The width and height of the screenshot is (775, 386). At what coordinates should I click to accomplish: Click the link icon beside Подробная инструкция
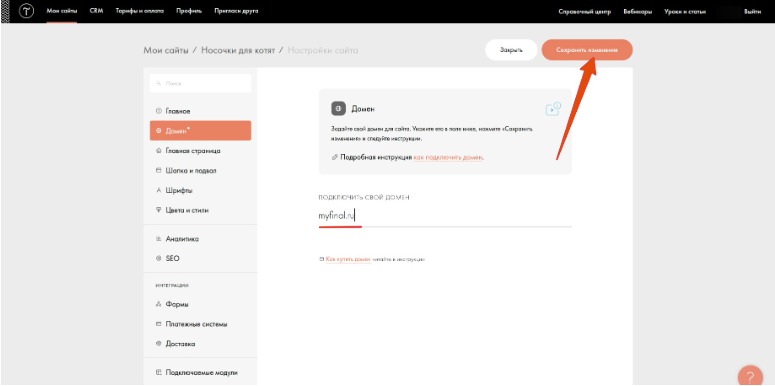tap(335, 157)
